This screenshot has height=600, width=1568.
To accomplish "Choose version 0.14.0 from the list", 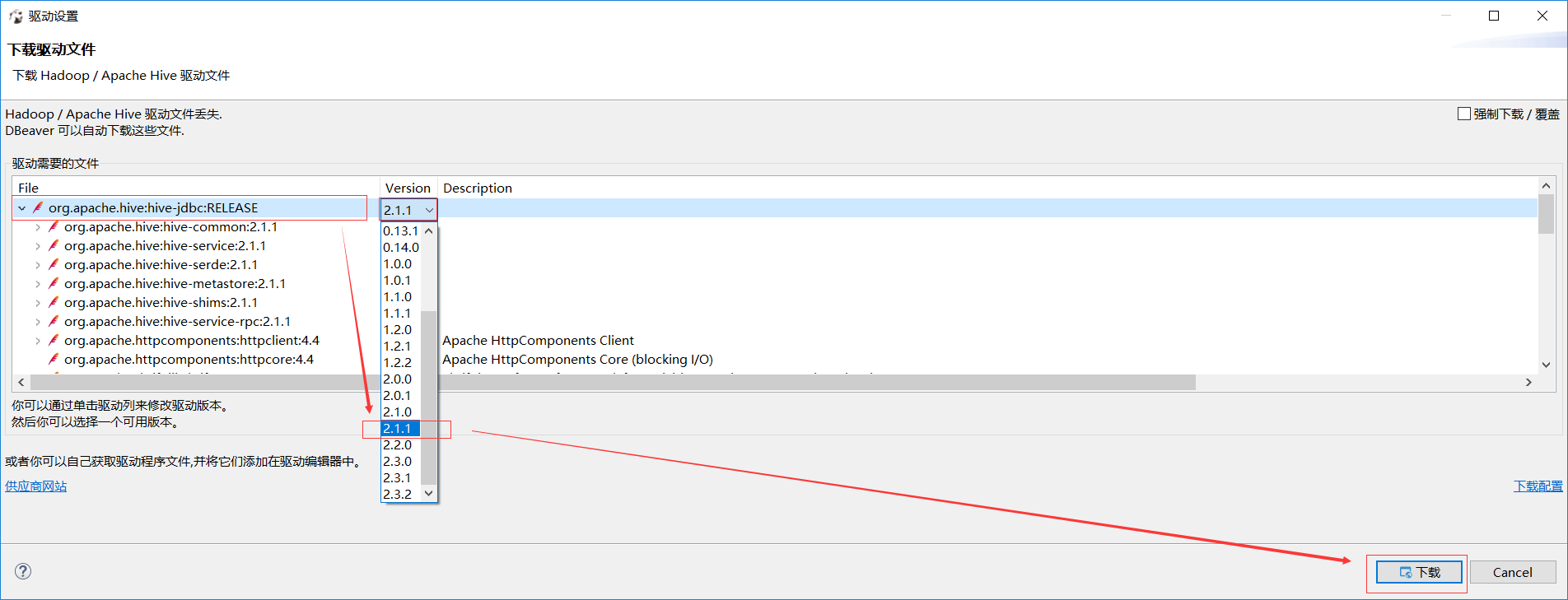I will pyautogui.click(x=401, y=248).
